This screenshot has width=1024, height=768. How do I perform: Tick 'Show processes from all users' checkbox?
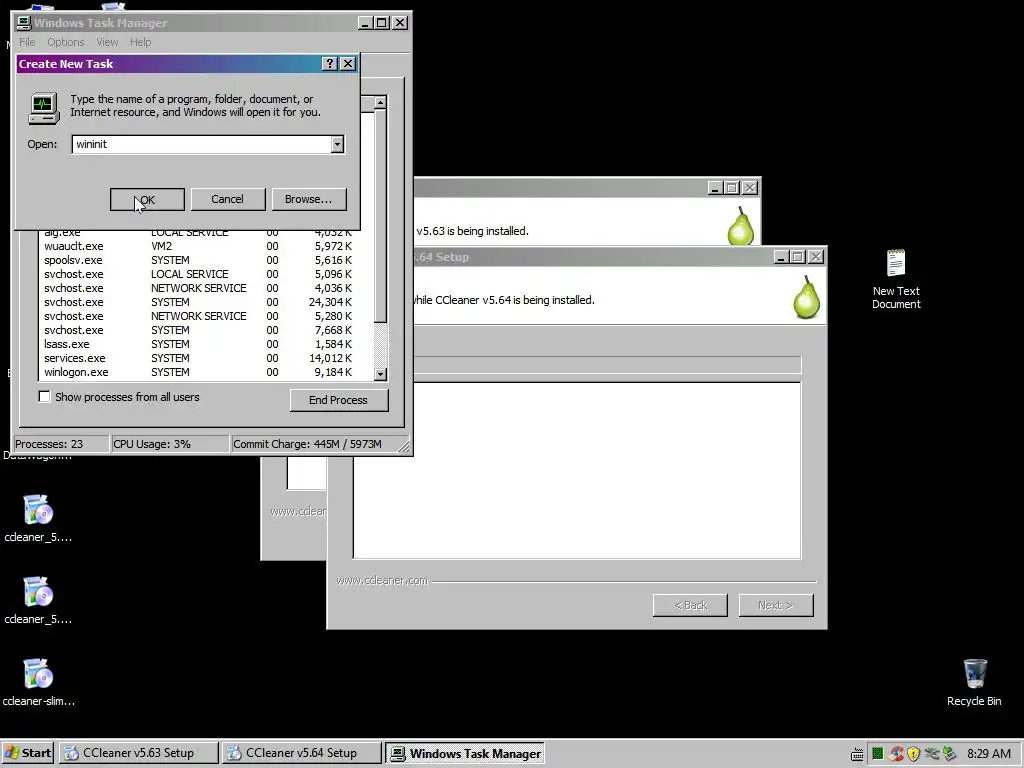pyautogui.click(x=44, y=396)
